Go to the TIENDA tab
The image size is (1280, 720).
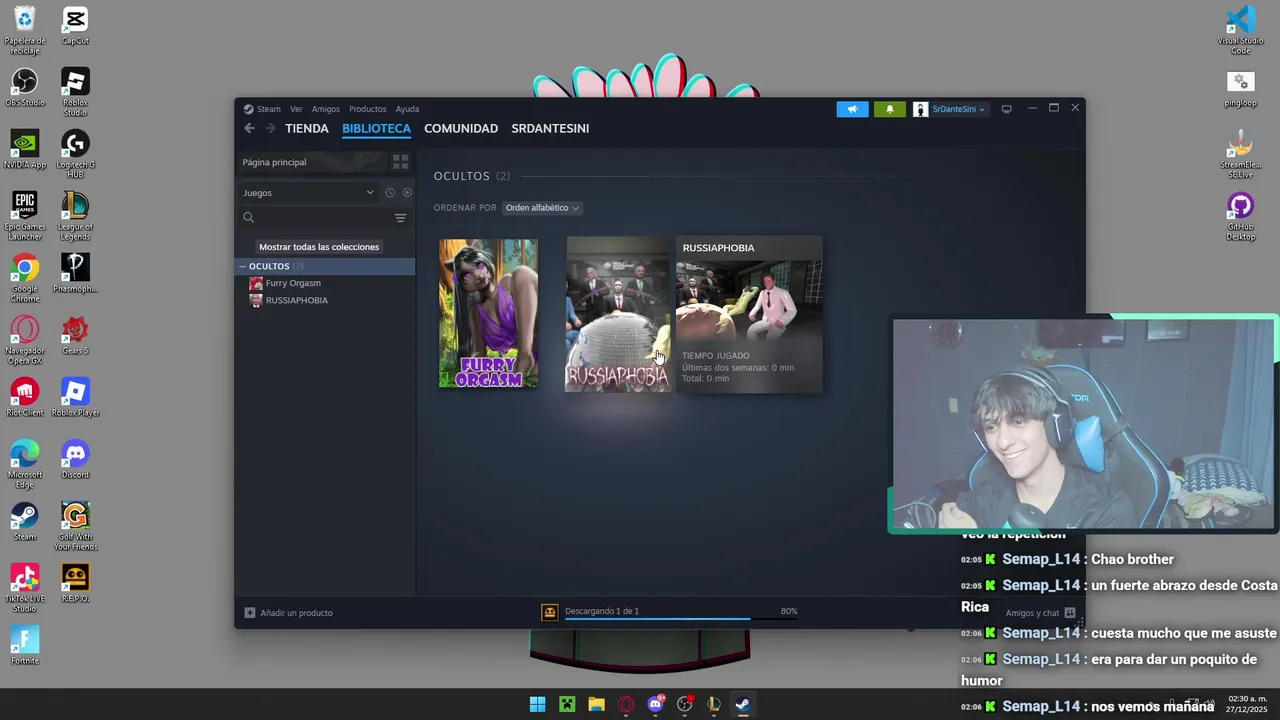[x=306, y=128]
